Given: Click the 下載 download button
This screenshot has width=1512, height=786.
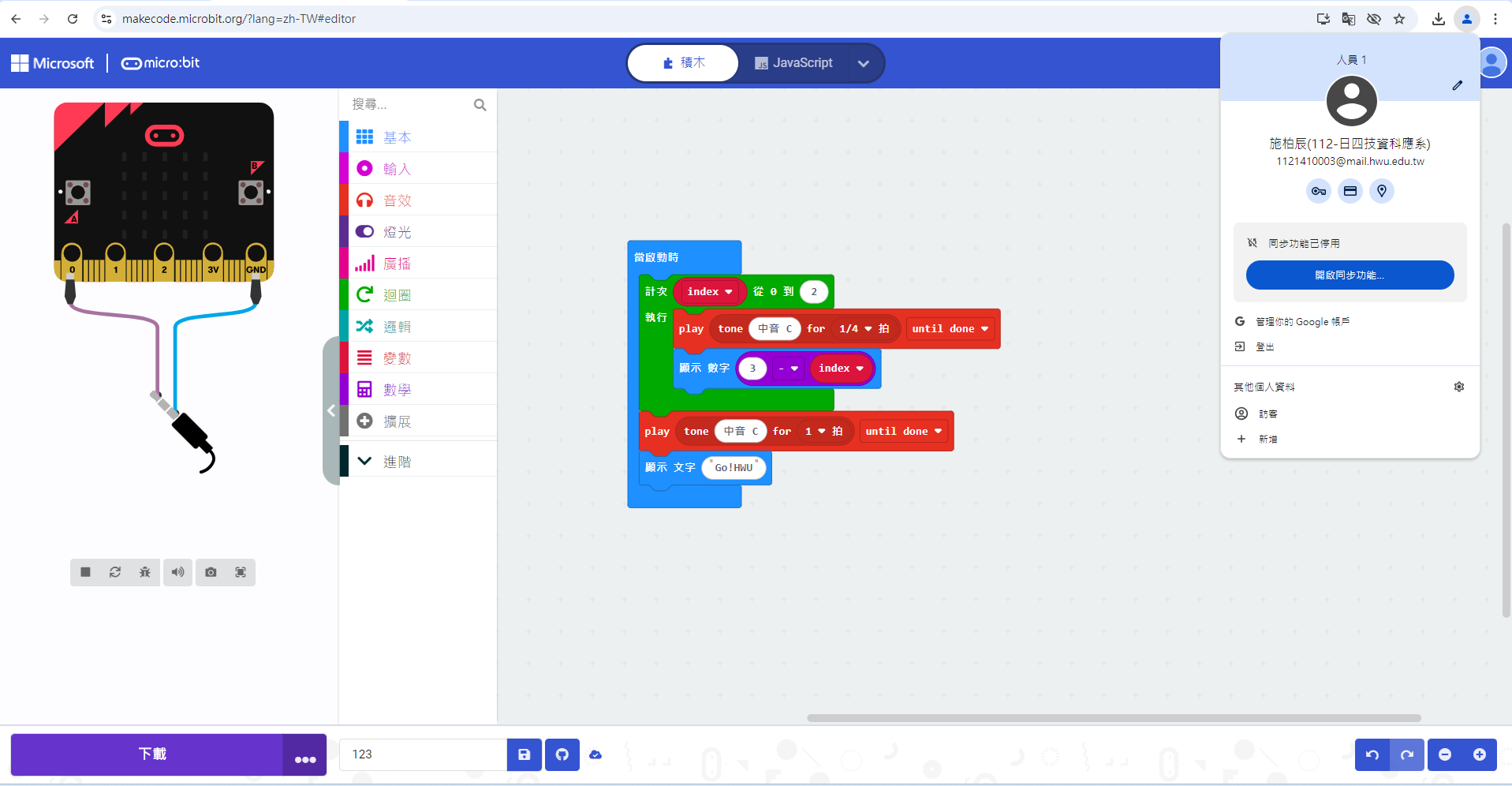Looking at the screenshot, I should tap(151, 754).
